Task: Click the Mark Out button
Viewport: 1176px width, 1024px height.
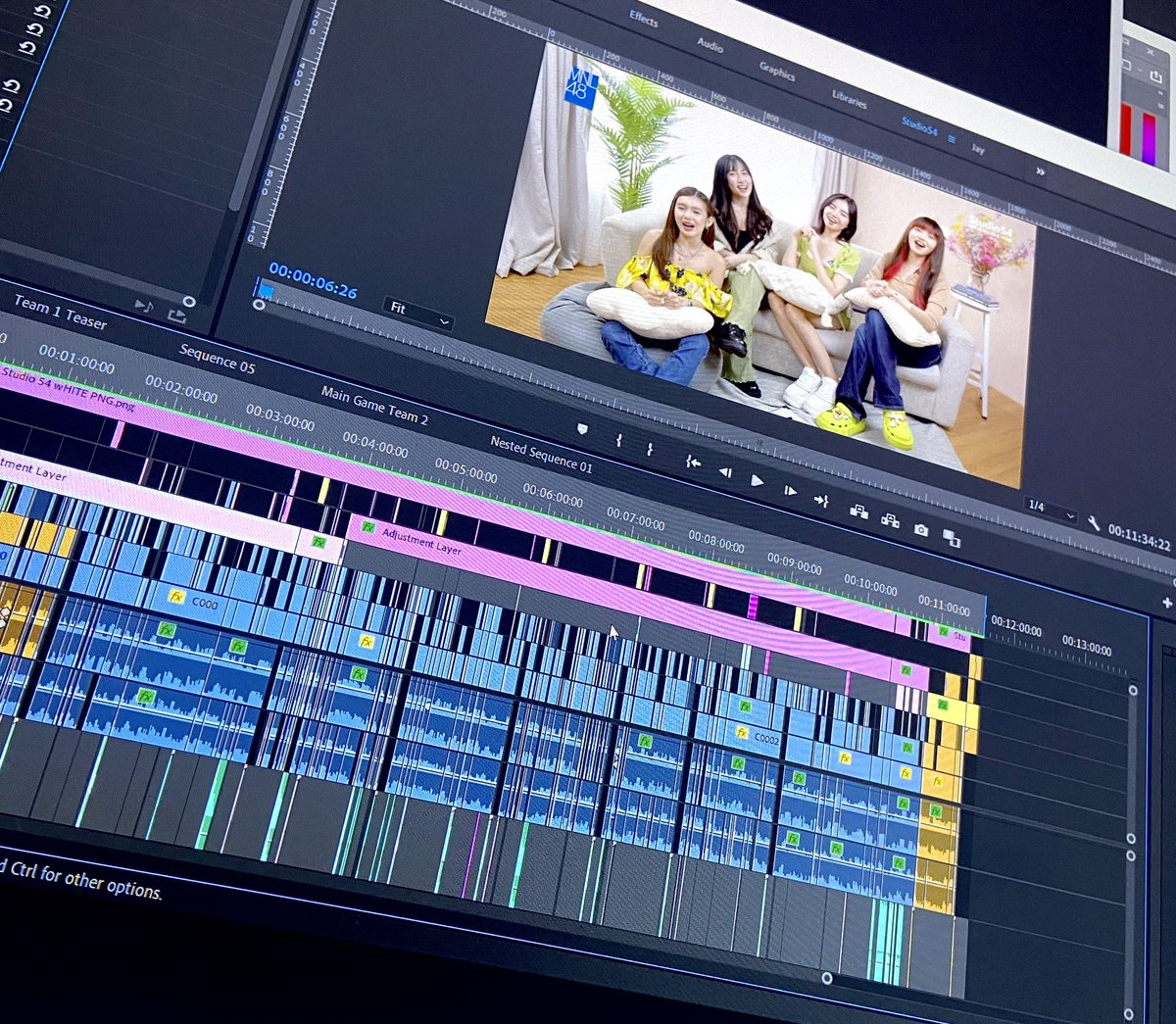Action: coord(649,448)
